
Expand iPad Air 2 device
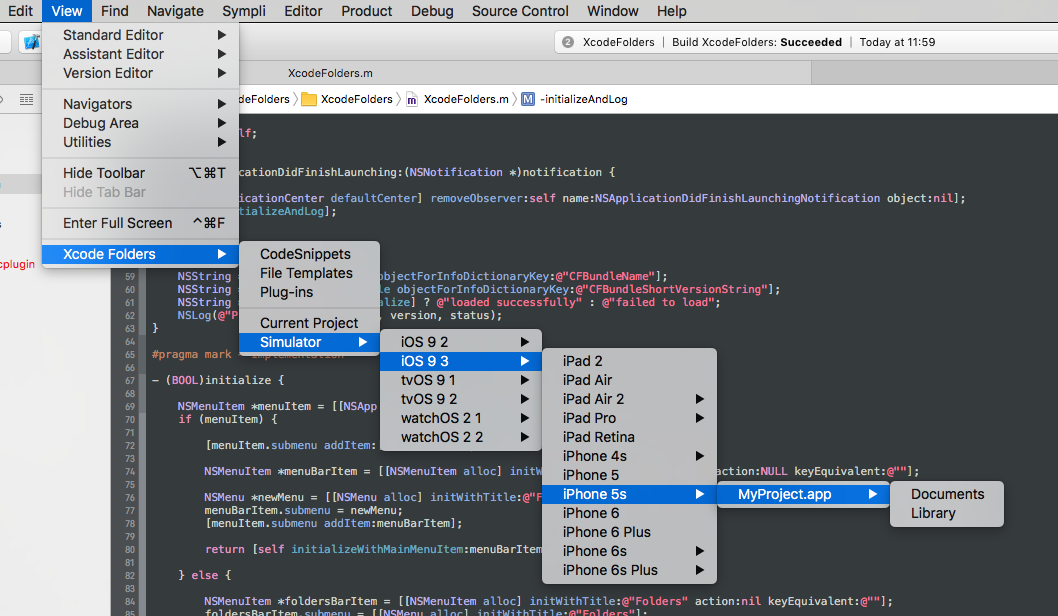click(x=630, y=398)
